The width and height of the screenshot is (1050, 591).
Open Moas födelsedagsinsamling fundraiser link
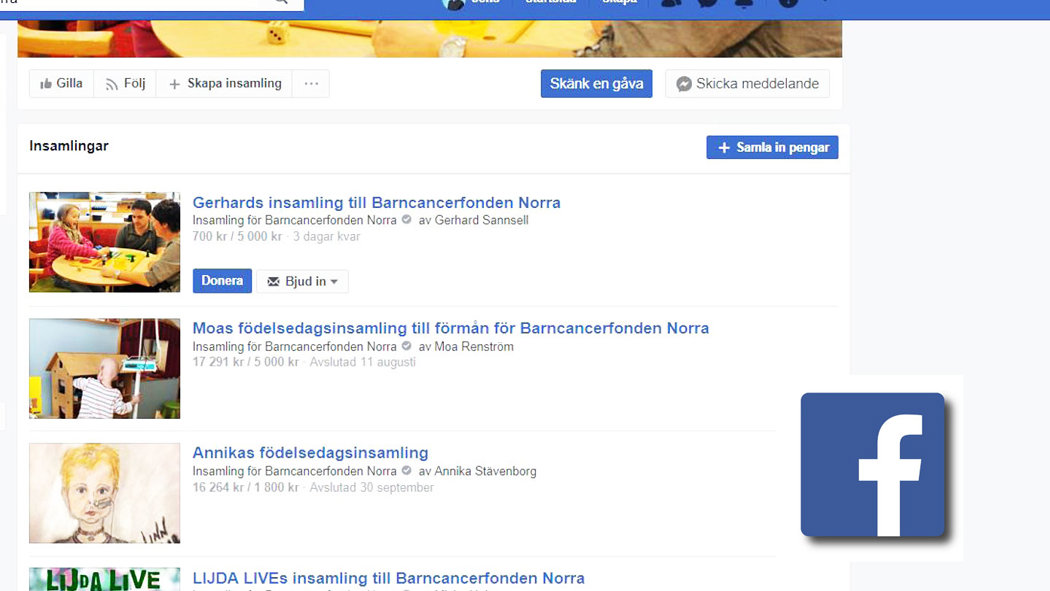(x=450, y=328)
